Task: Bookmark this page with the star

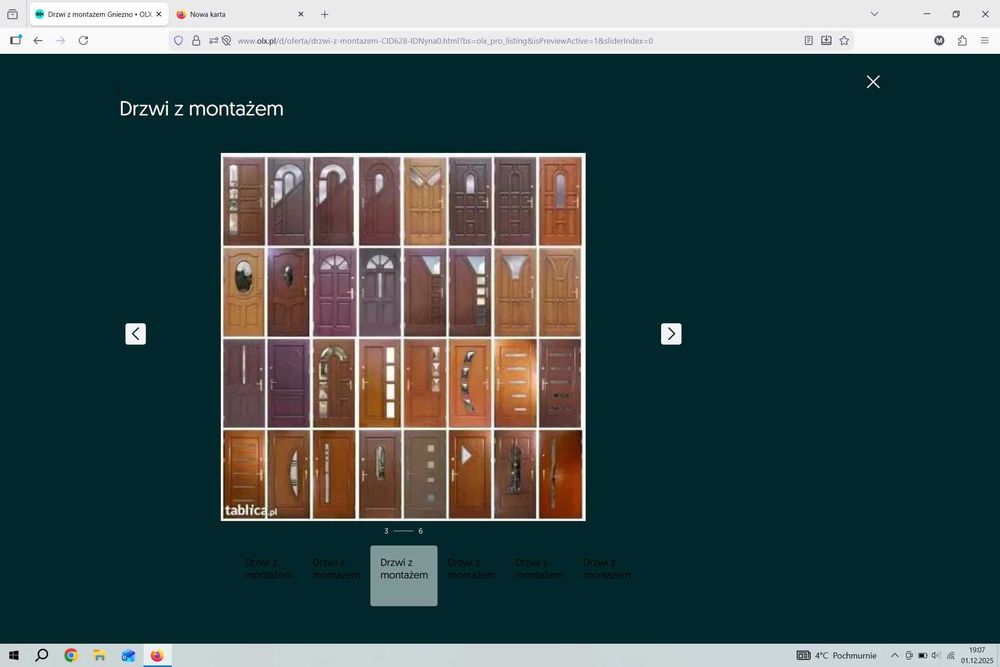Action: pyautogui.click(x=844, y=41)
